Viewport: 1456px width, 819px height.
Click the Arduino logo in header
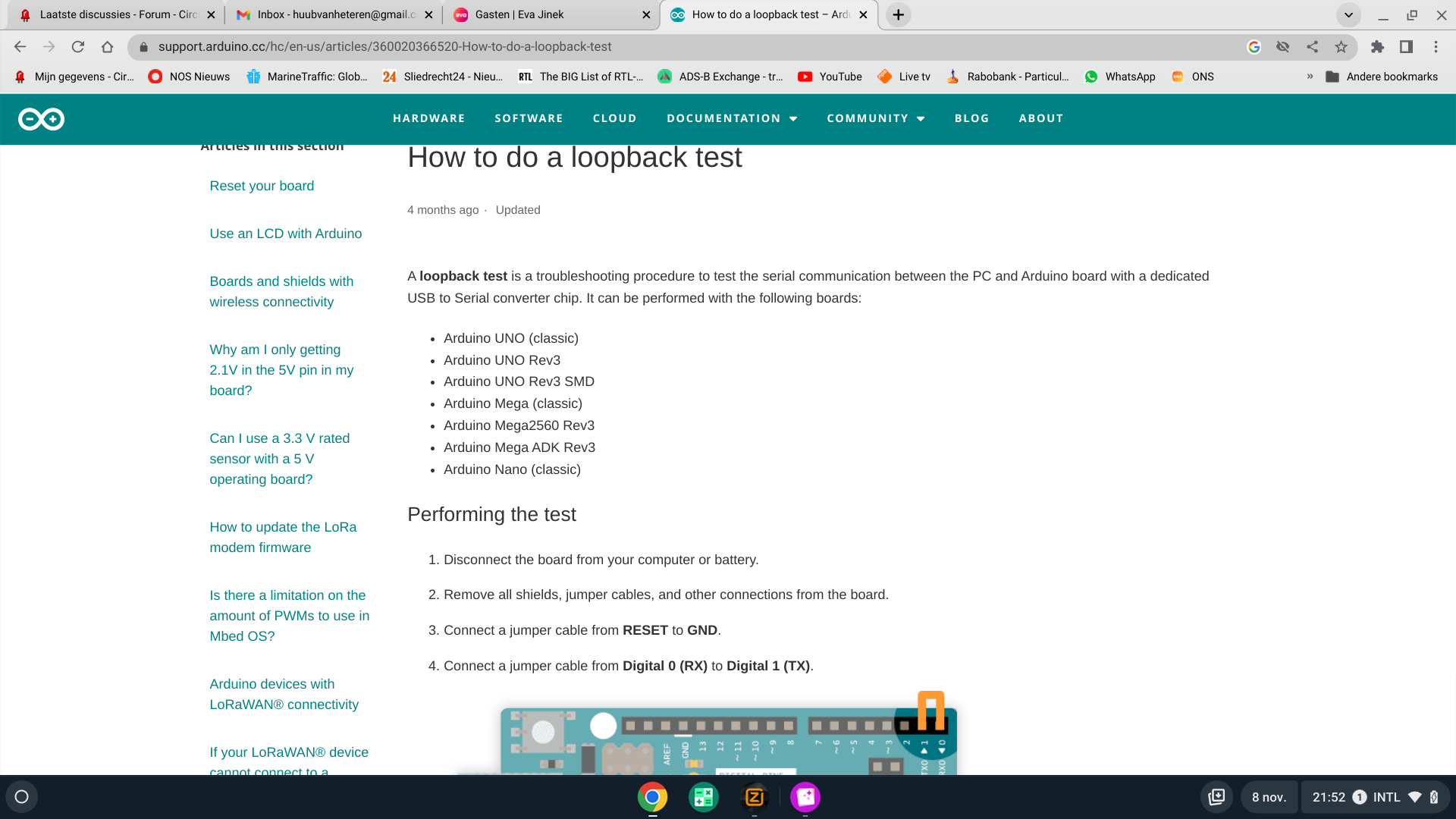41,119
